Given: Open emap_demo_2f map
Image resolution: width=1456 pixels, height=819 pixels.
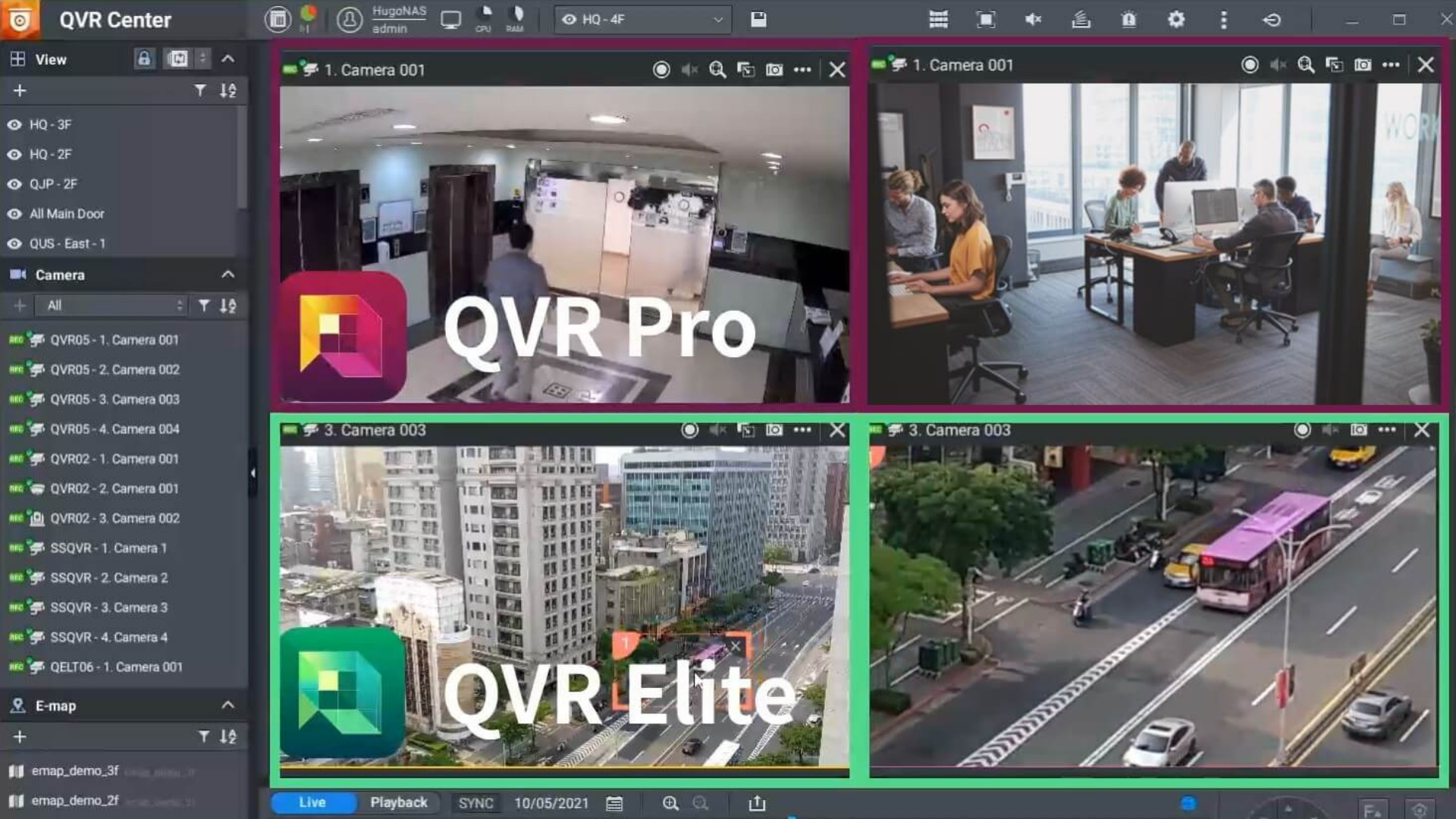Looking at the screenshot, I should coord(75,801).
